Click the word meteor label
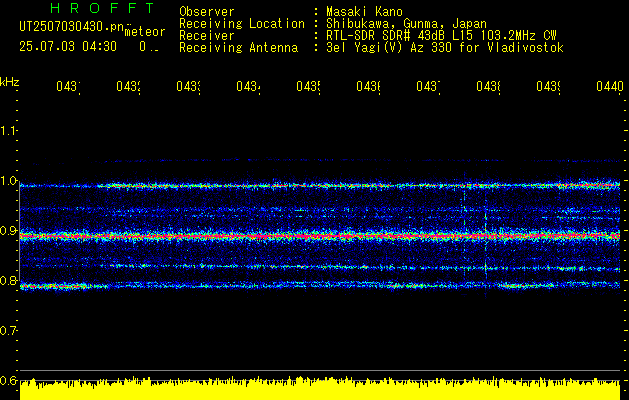Viewport: 629px width, 400px height. (145, 32)
